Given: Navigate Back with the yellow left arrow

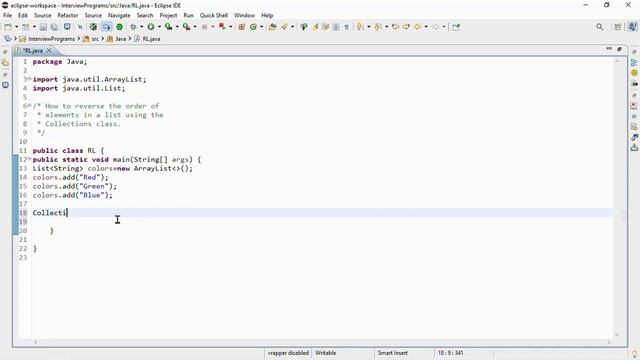Looking at the screenshot, I should click(x=418, y=27).
